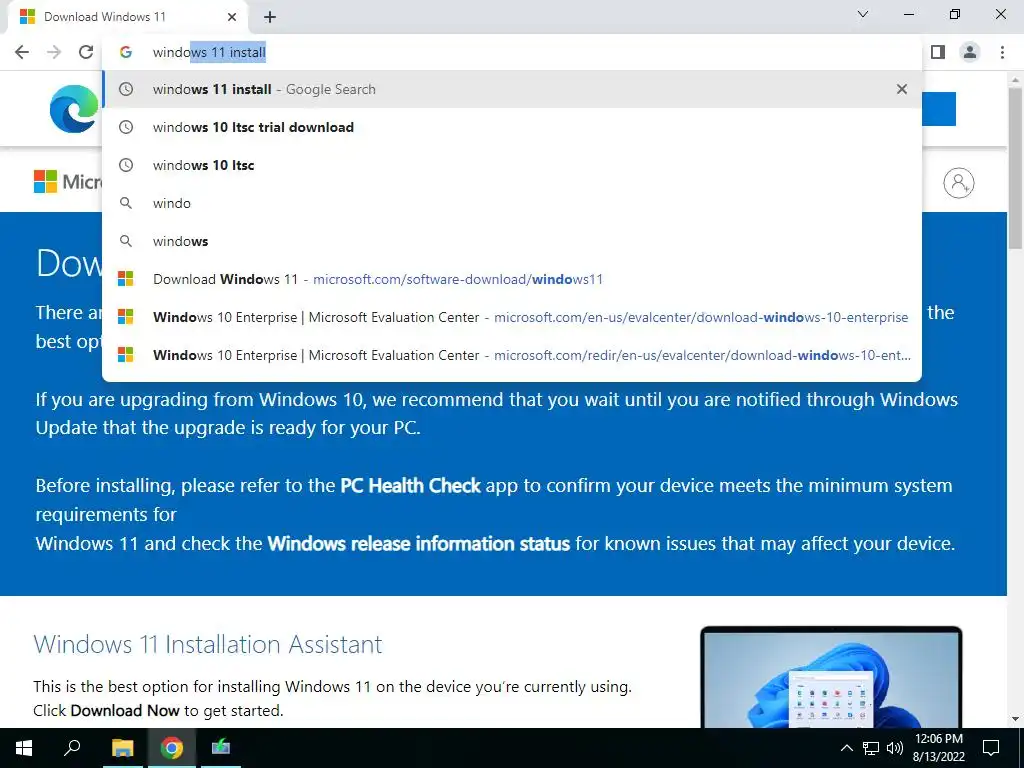Open File Explorer from the taskbar
The height and width of the screenshot is (768, 1024).
pos(122,748)
